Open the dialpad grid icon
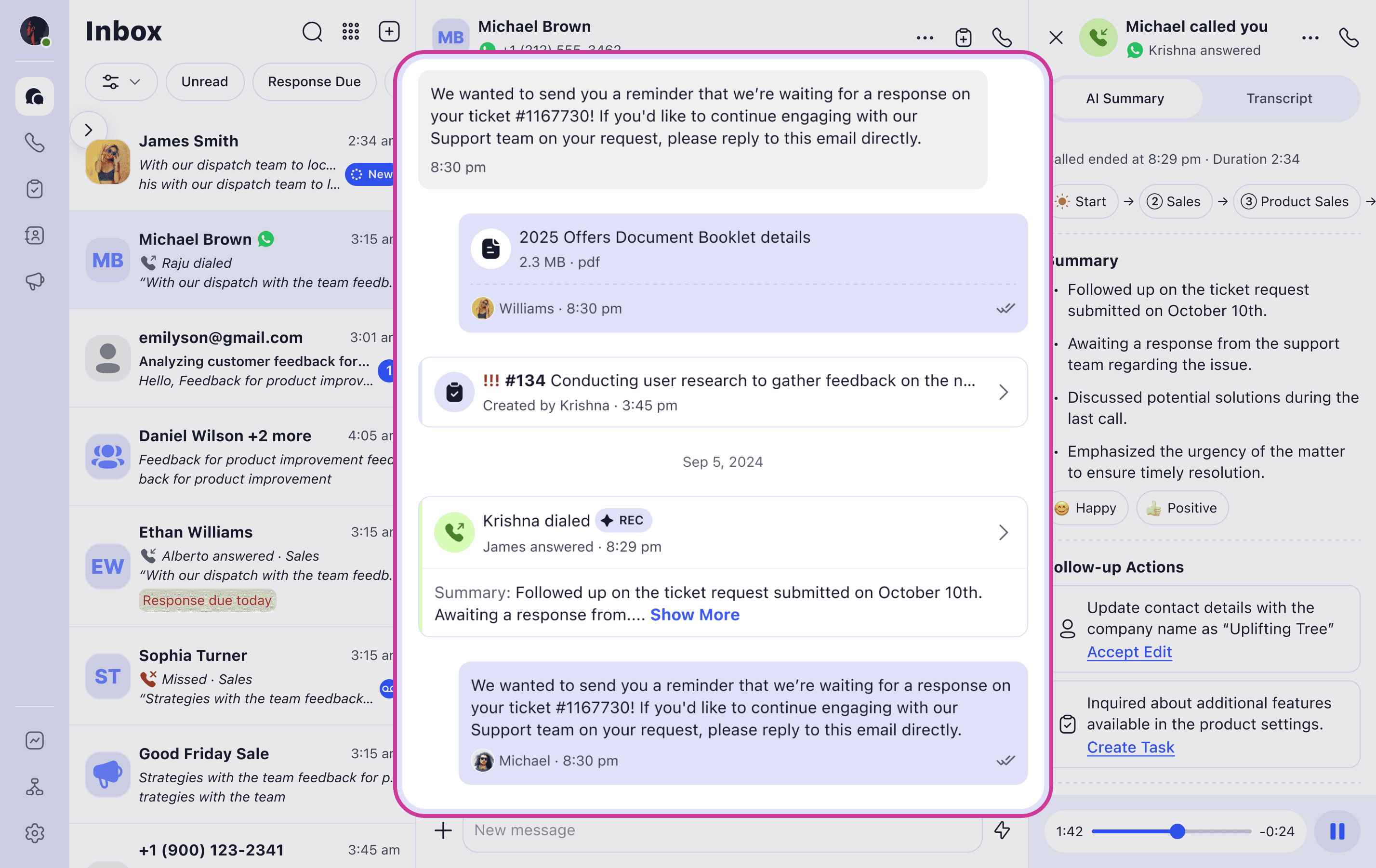The width and height of the screenshot is (1376, 868). click(350, 31)
